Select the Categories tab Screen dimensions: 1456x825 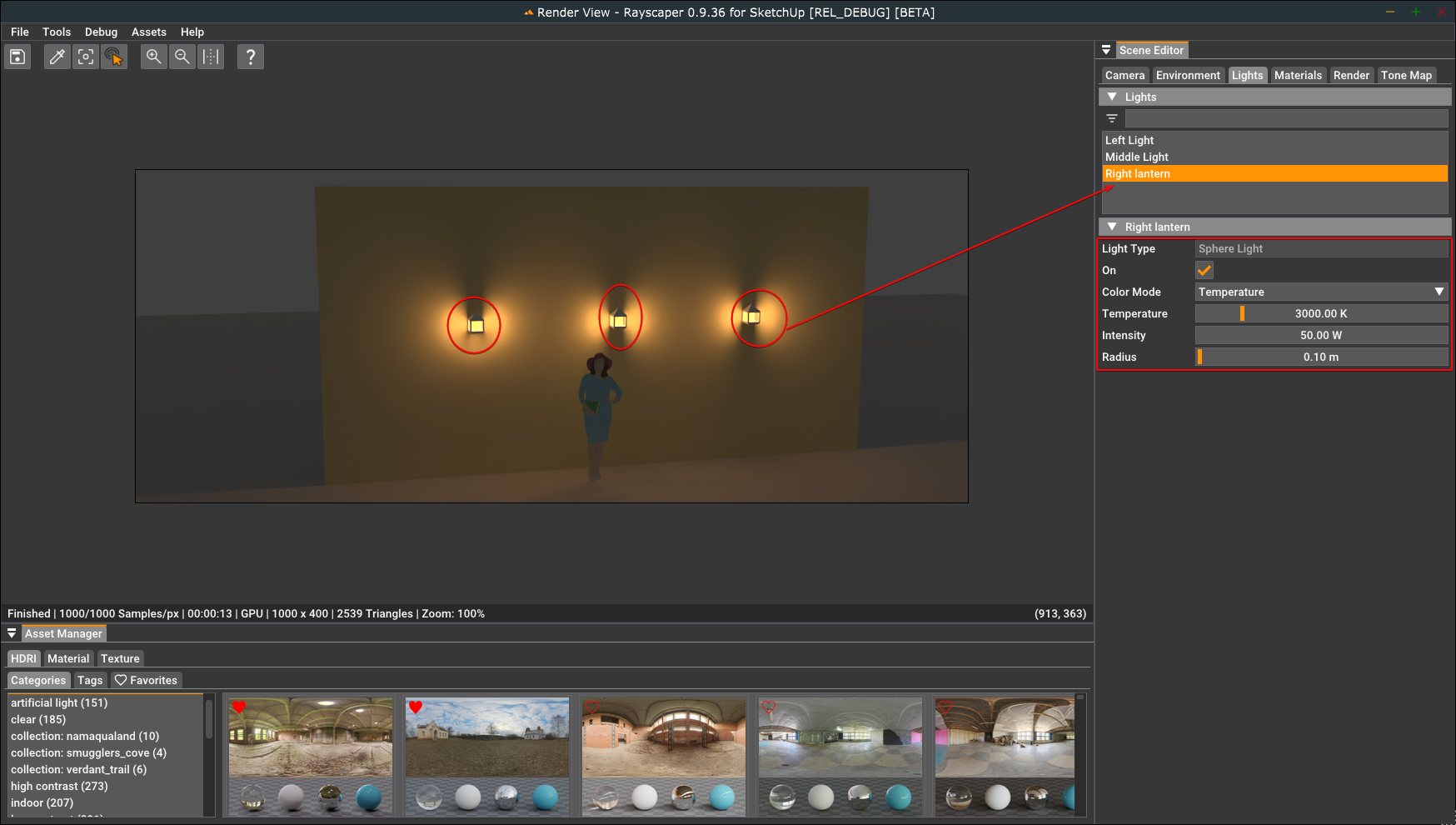38,680
